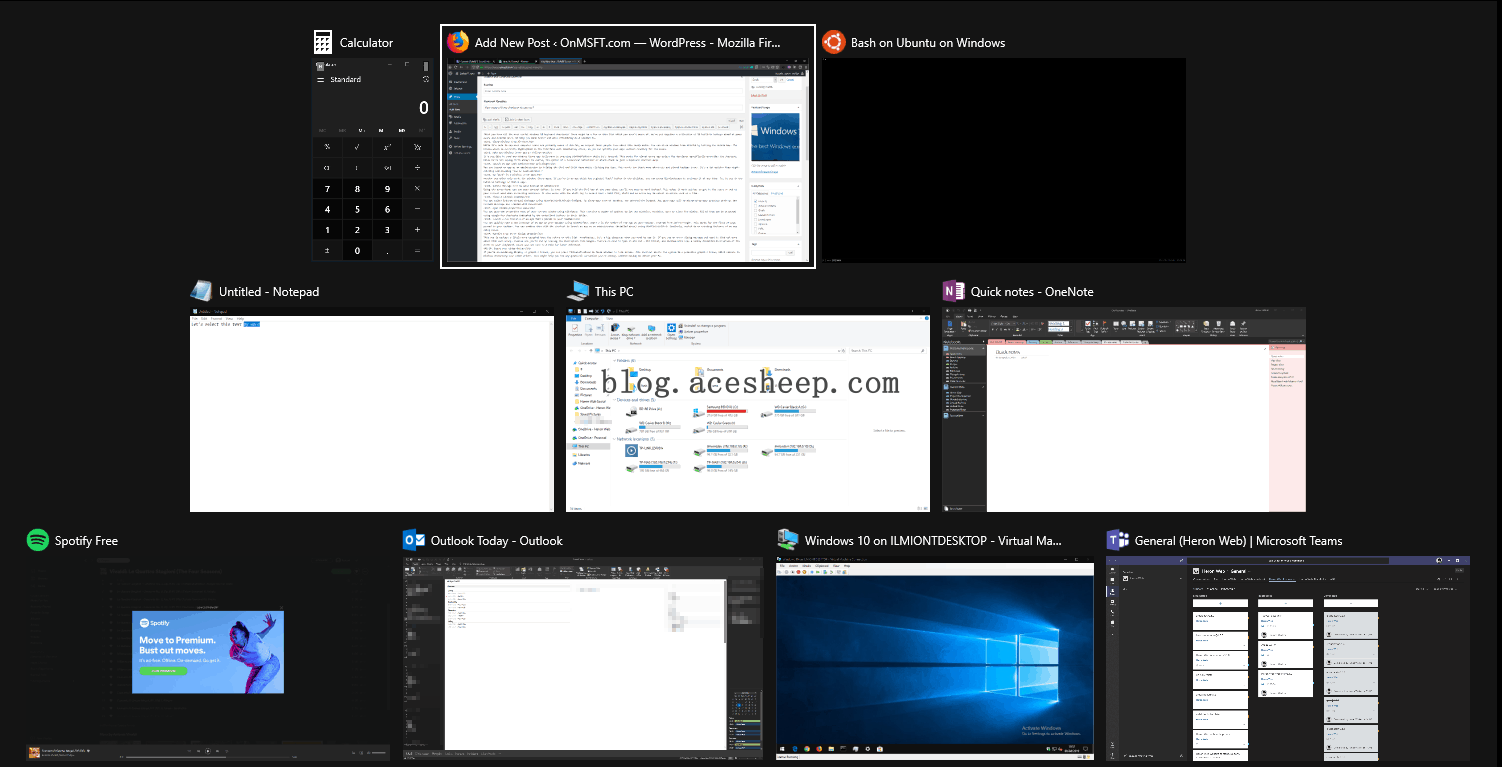The width and height of the screenshot is (1502, 767).
Task: Click the This PC computer icon
Action: (x=577, y=291)
